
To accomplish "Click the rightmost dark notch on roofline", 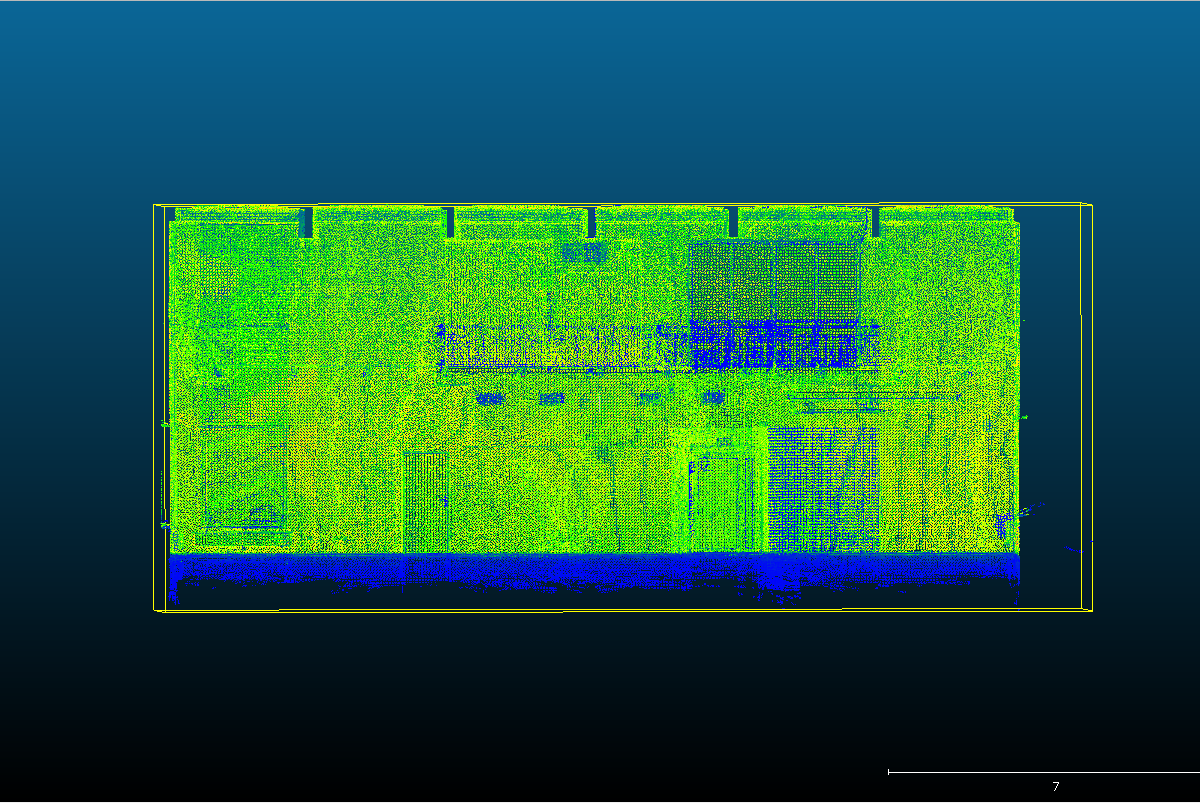I will tap(875, 222).
